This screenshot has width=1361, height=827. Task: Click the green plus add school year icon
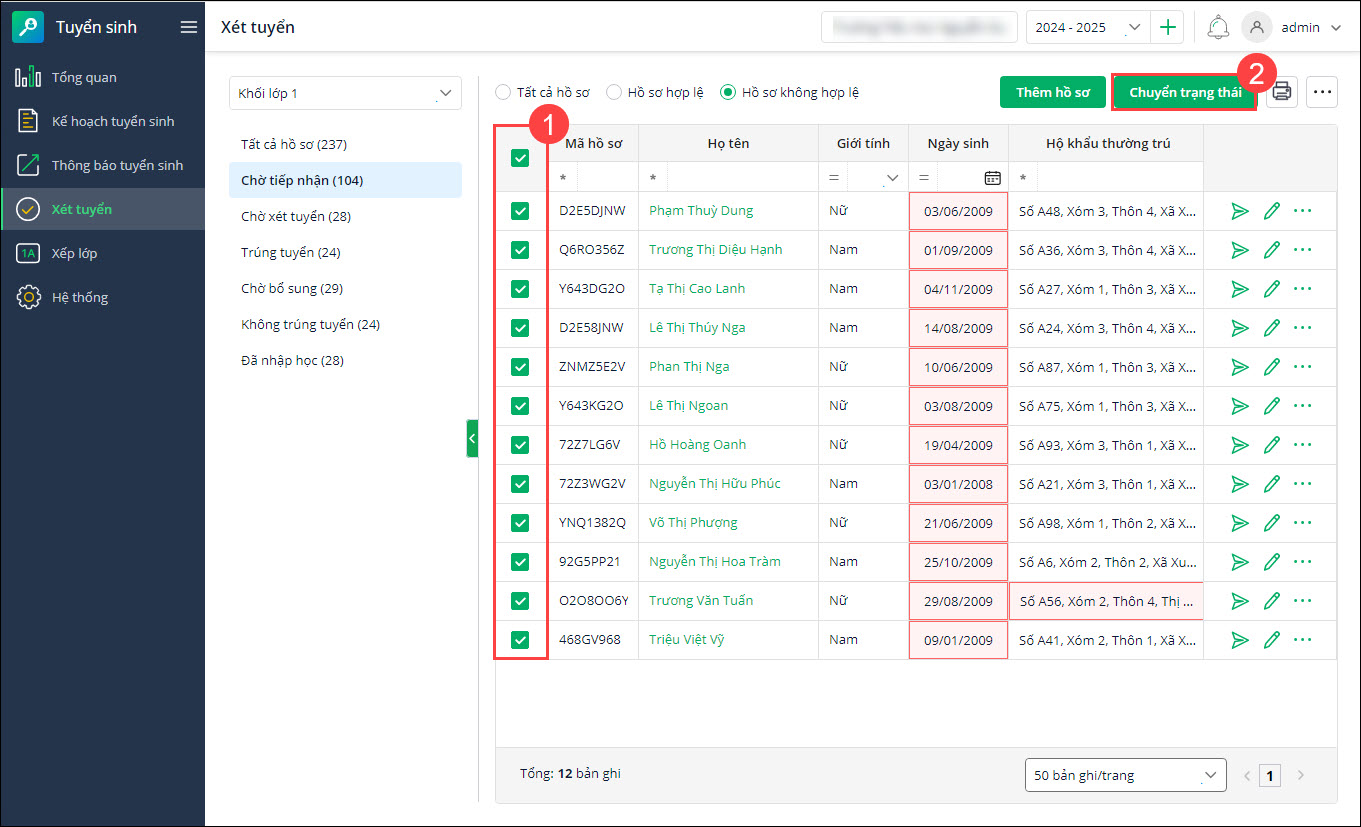coord(1167,28)
